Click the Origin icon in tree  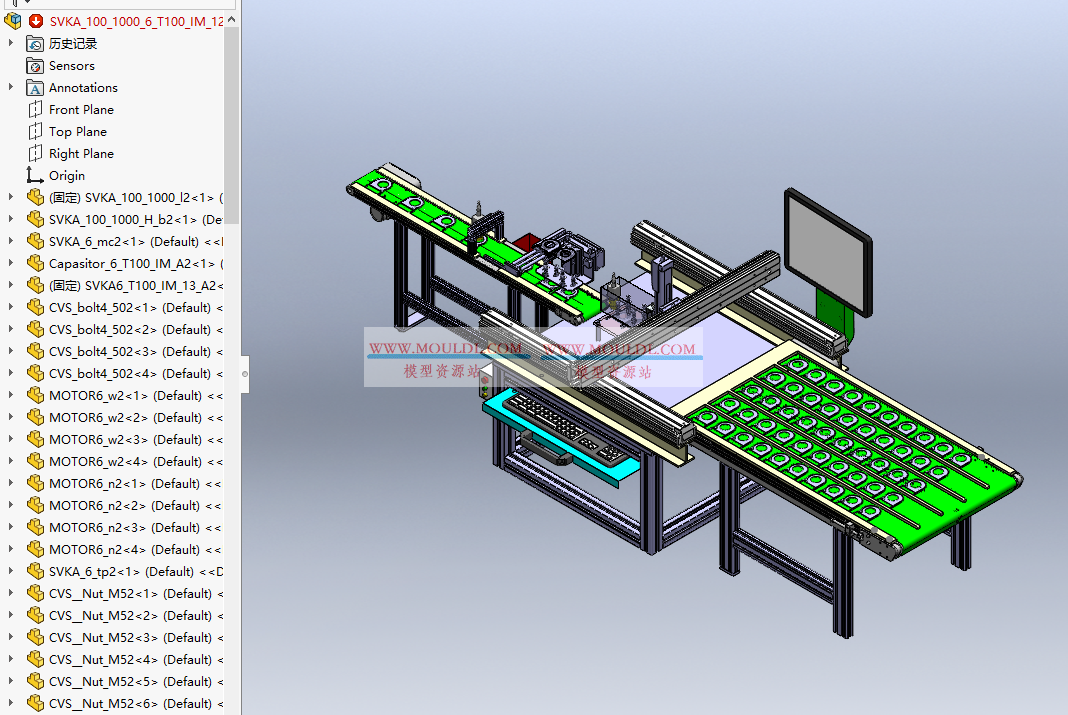(36, 176)
